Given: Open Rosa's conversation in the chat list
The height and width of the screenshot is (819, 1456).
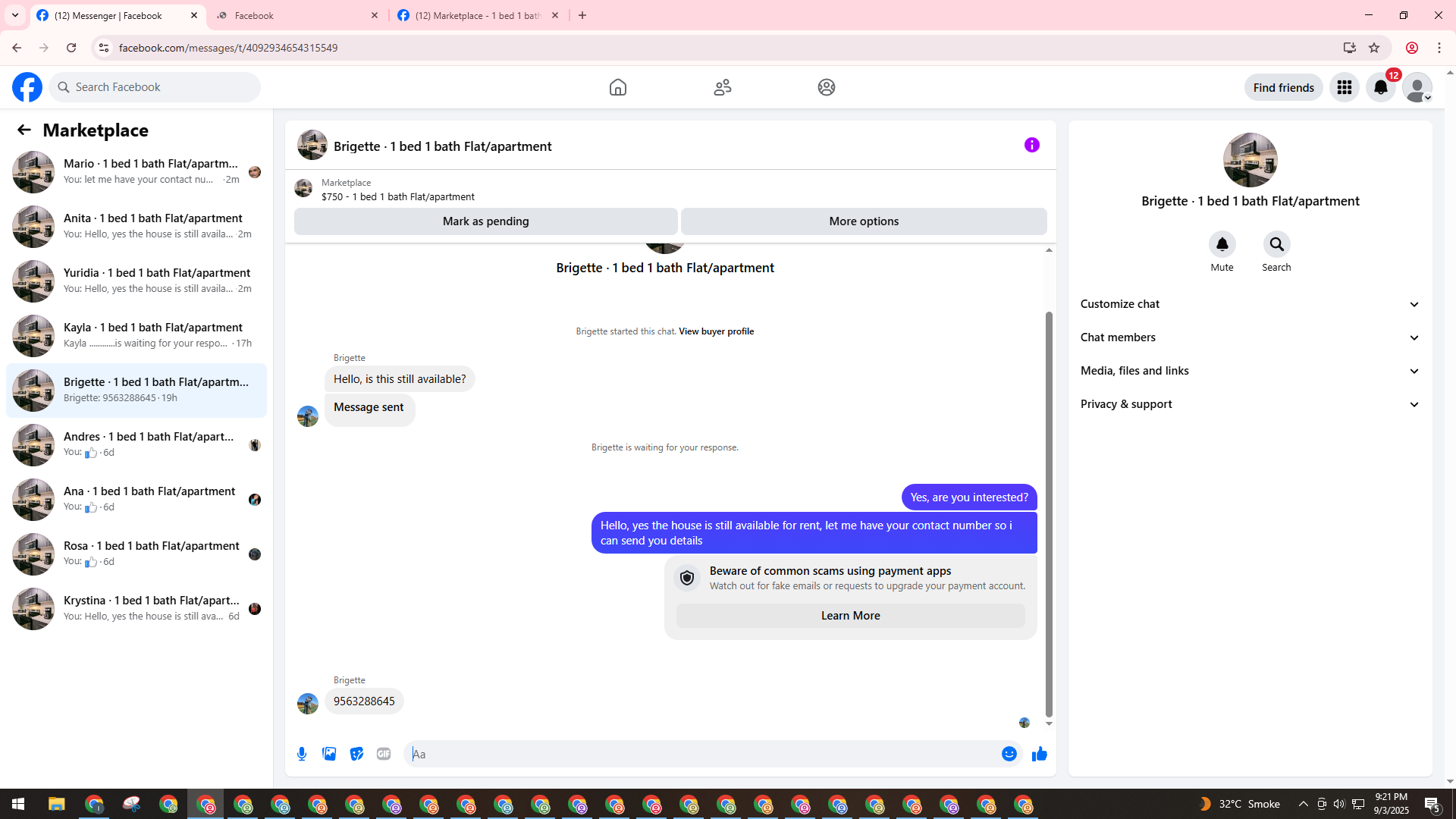Looking at the screenshot, I should pos(136,554).
